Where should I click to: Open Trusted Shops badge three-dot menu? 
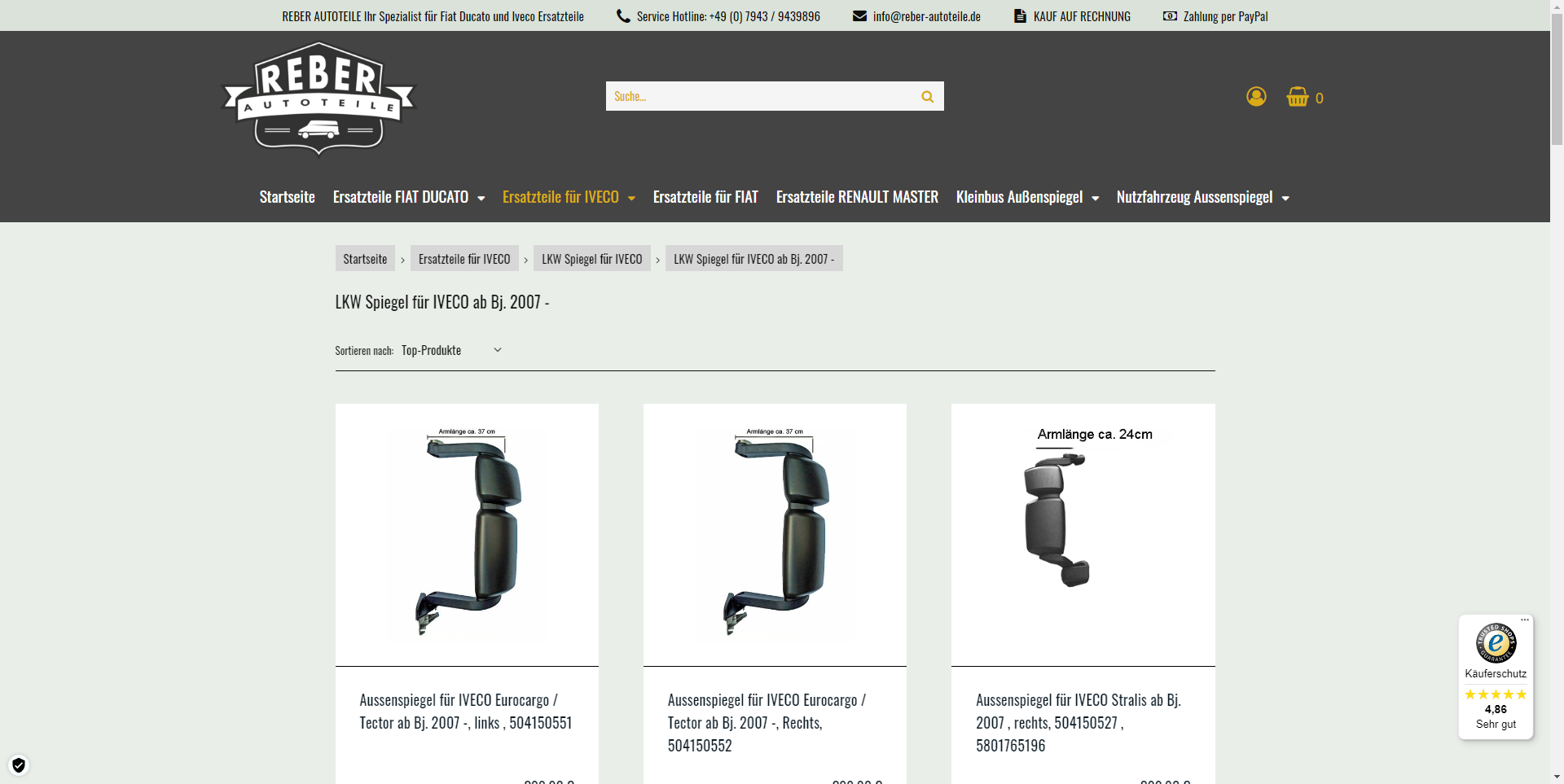[x=1525, y=620]
